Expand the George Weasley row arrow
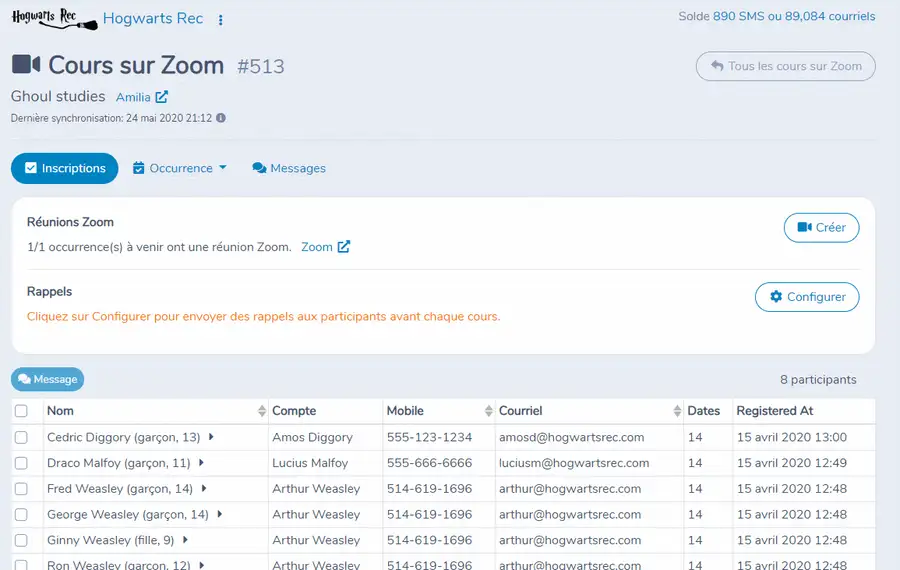900x570 pixels. 220,514
